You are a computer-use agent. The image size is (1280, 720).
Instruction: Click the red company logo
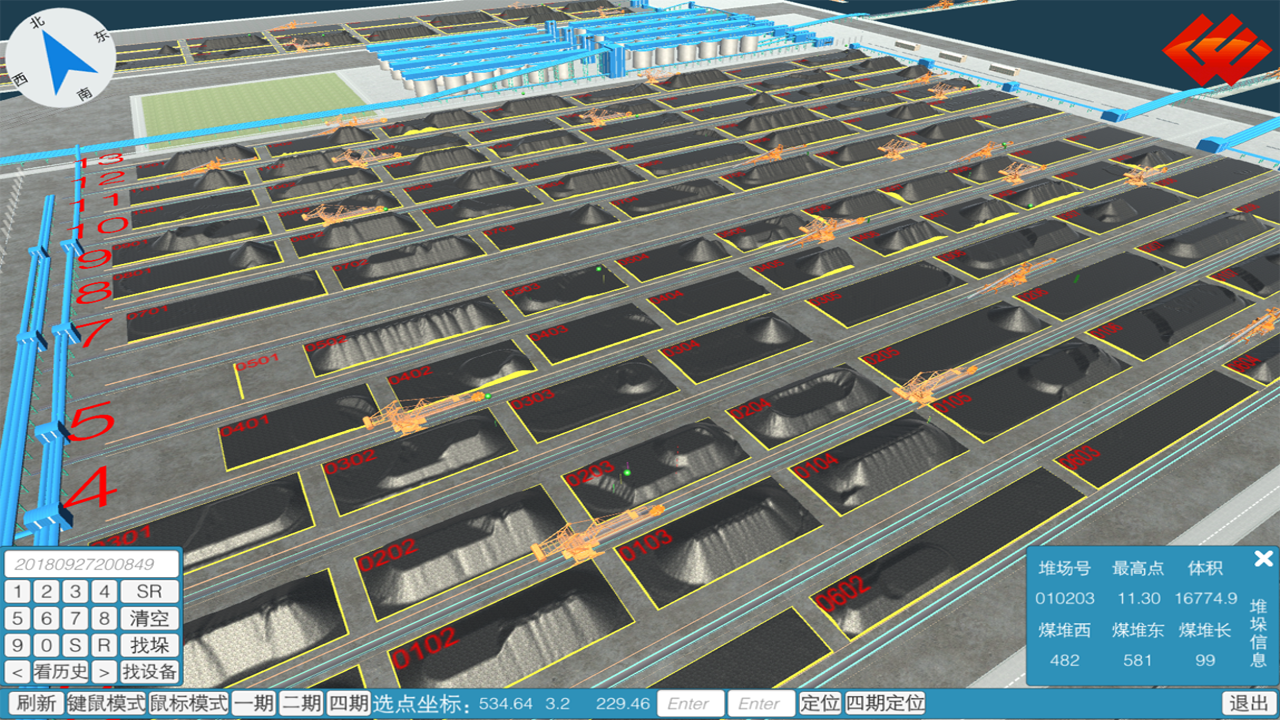pyautogui.click(x=1213, y=50)
